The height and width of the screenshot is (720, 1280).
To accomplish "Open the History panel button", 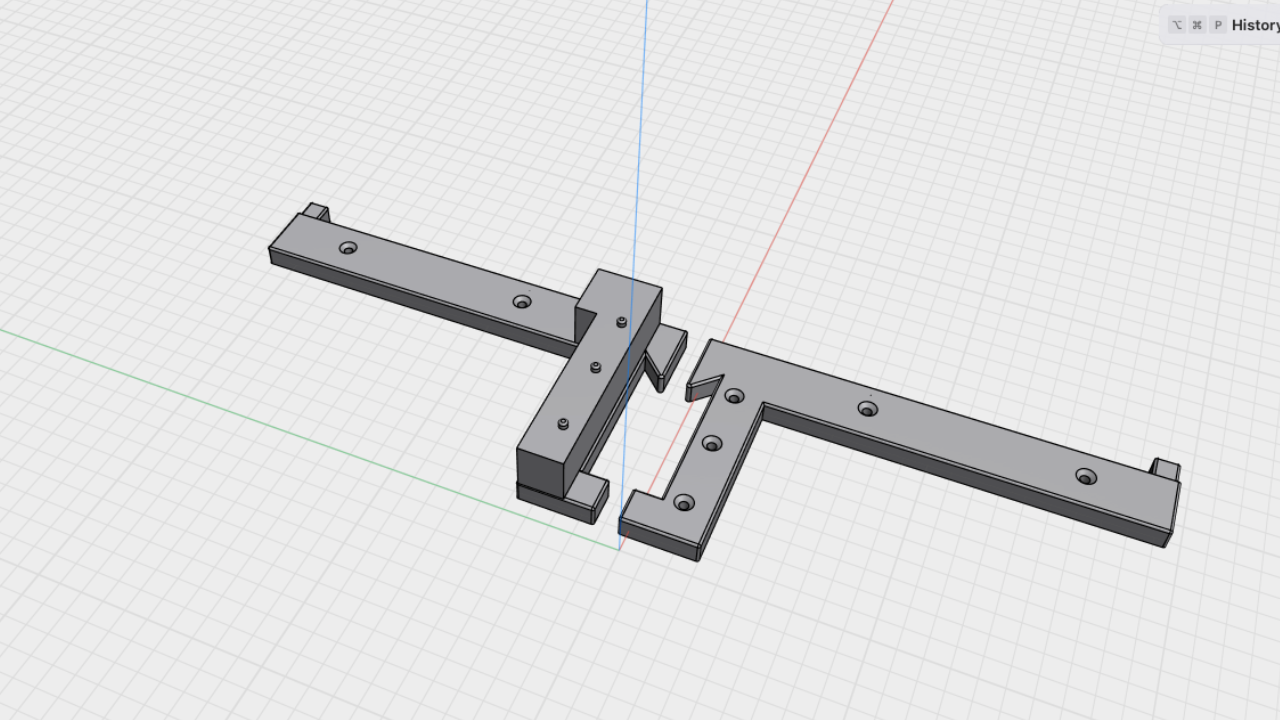I will pos(1222,25).
